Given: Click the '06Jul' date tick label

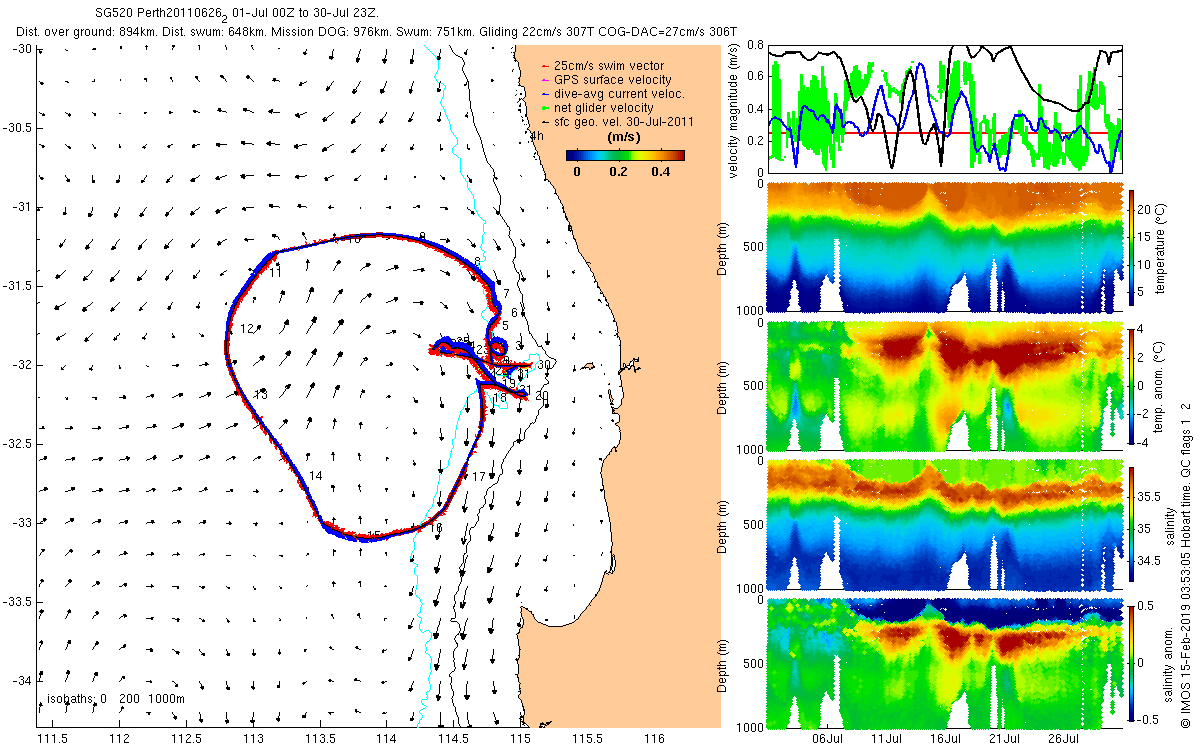Looking at the screenshot, I should (826, 738).
